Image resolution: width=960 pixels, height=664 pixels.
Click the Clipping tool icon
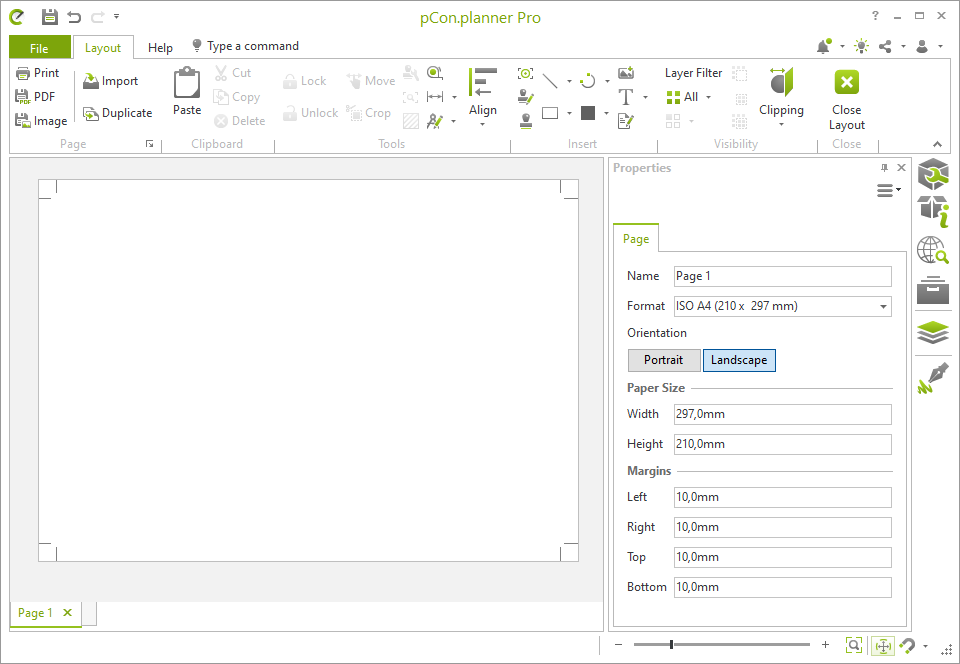tap(781, 82)
